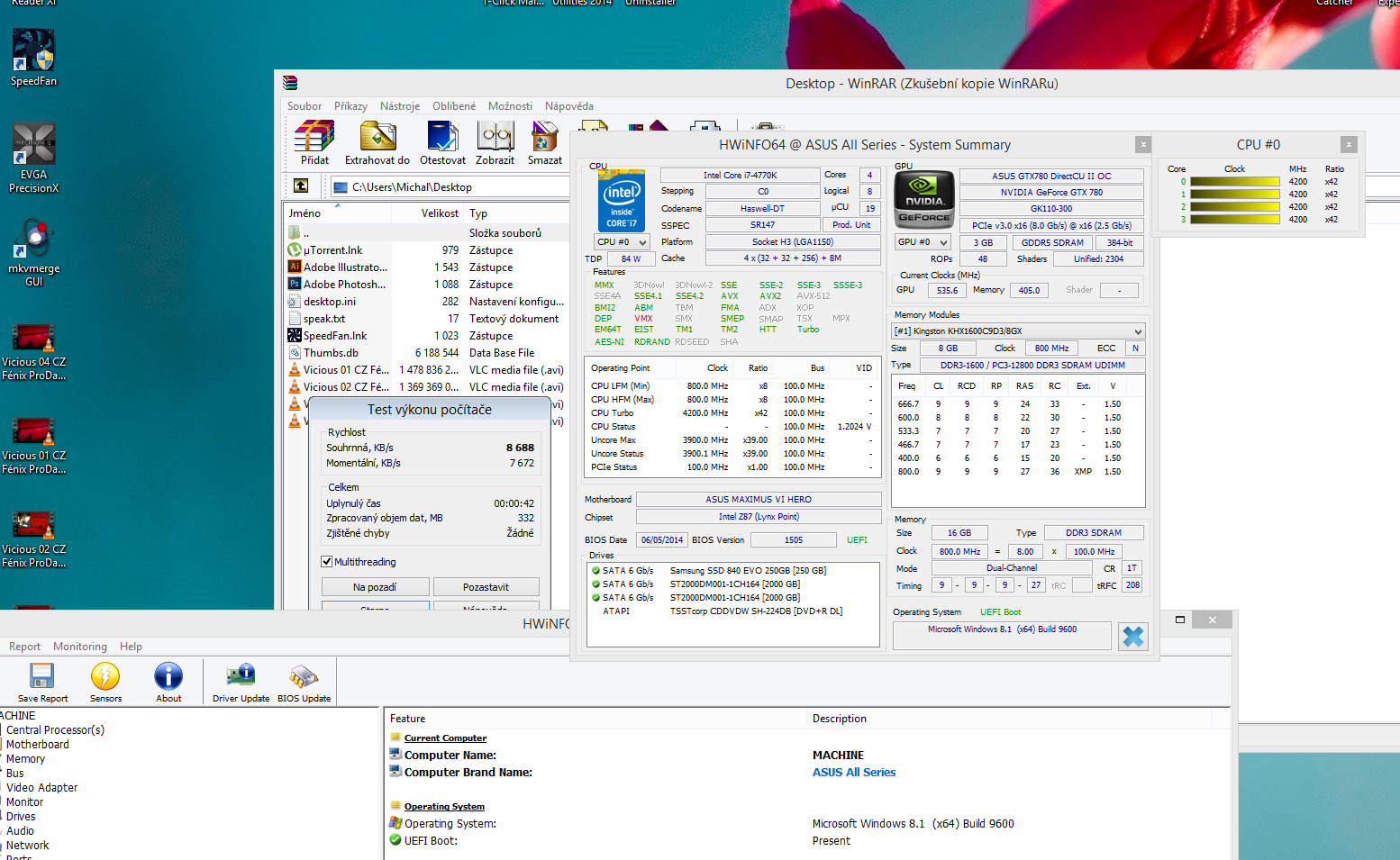Image resolution: width=1400 pixels, height=860 pixels.
Task: Click core 3 clock bar in CPU #0 window
Action: tap(1235, 220)
